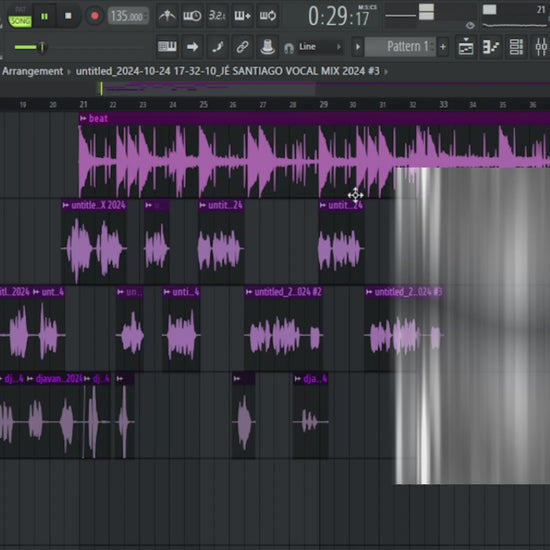Click the playlist overview scrollbar strip
Screen dimensions: 550x550
click(x=275, y=89)
